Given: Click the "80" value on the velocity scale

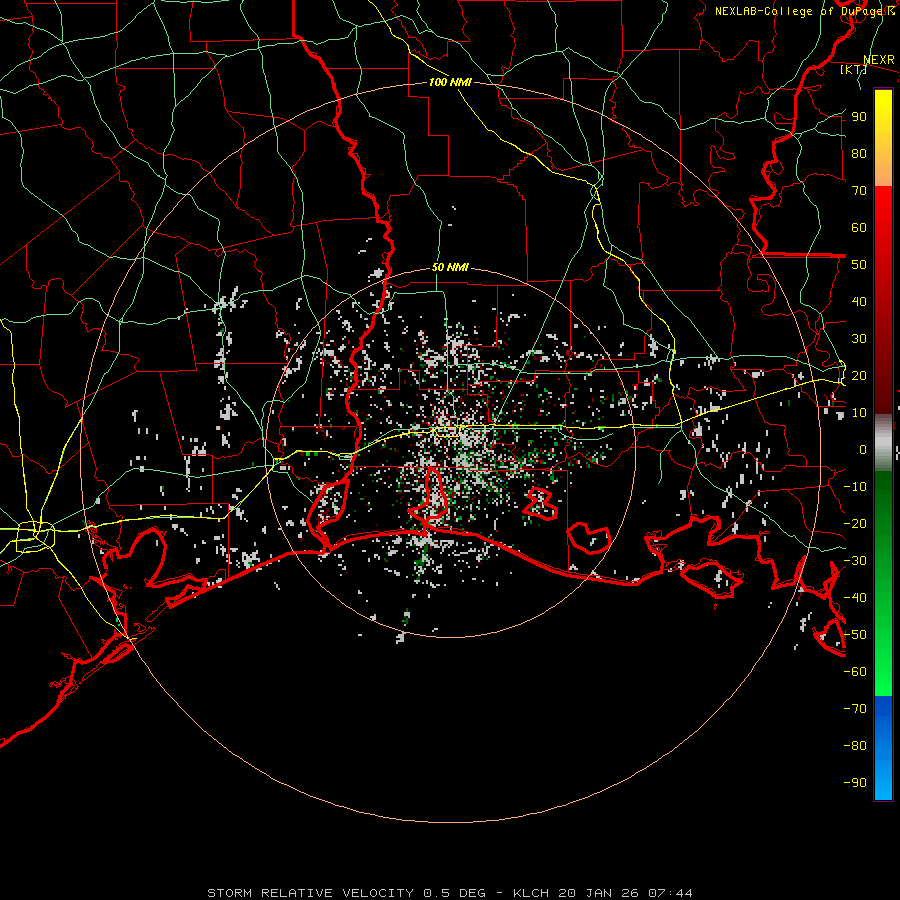Looking at the screenshot, I should point(859,154).
